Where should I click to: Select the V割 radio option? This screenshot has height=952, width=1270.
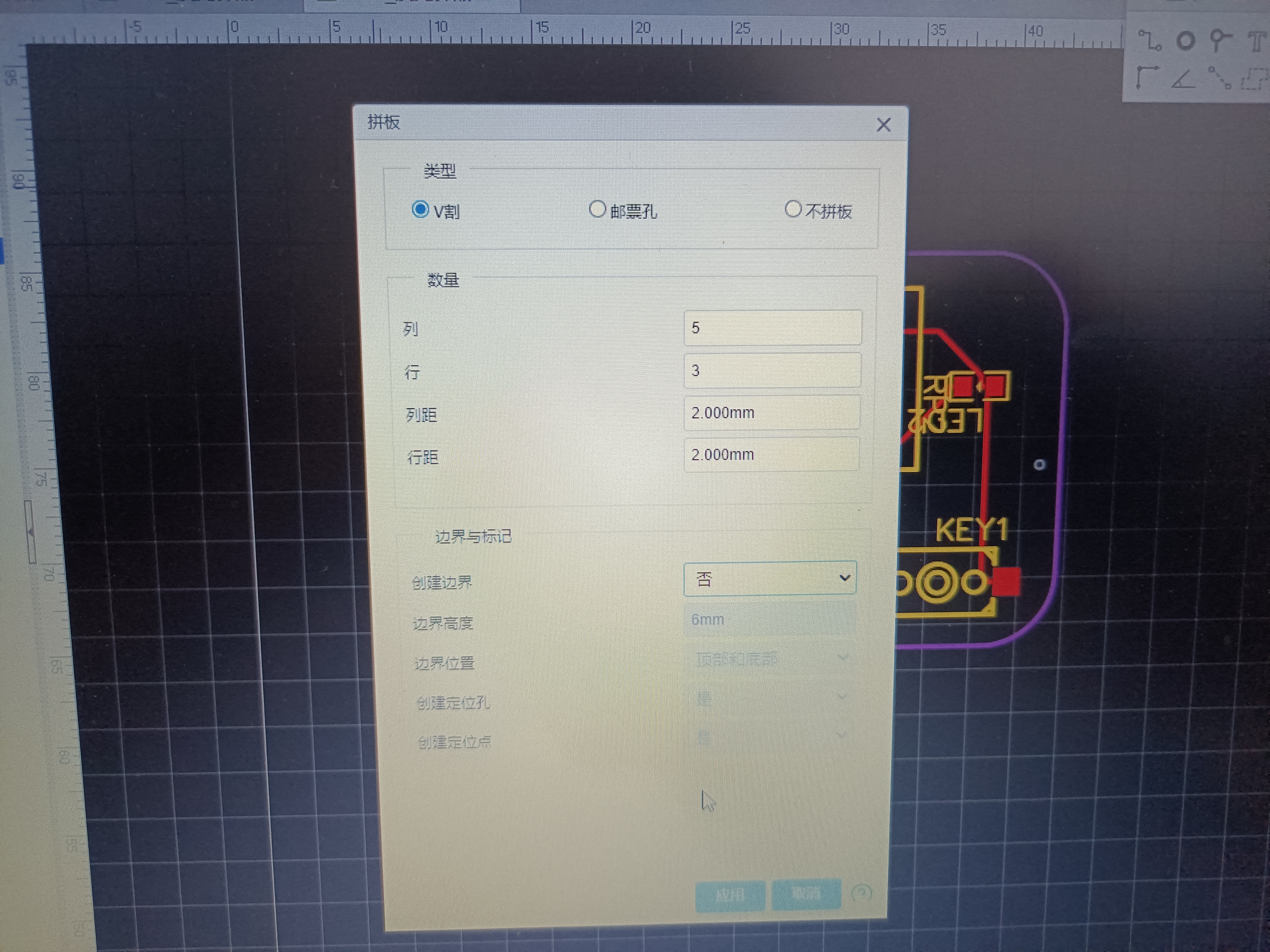420,209
